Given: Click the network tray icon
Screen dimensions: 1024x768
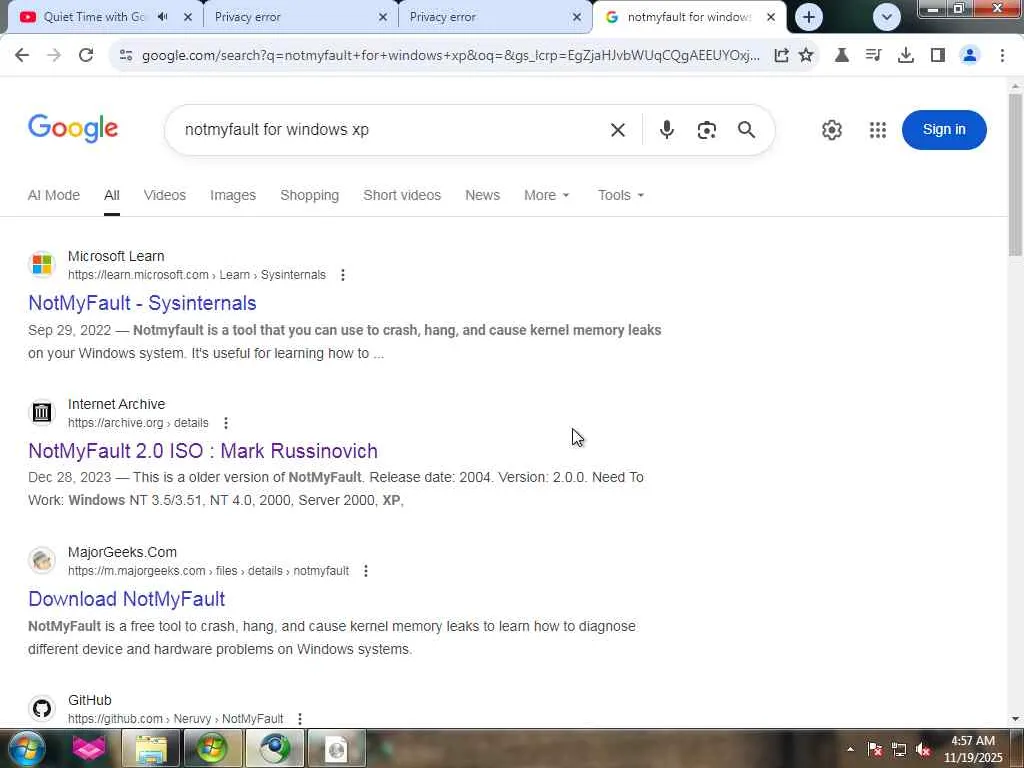Looking at the screenshot, I should pos(899,749).
